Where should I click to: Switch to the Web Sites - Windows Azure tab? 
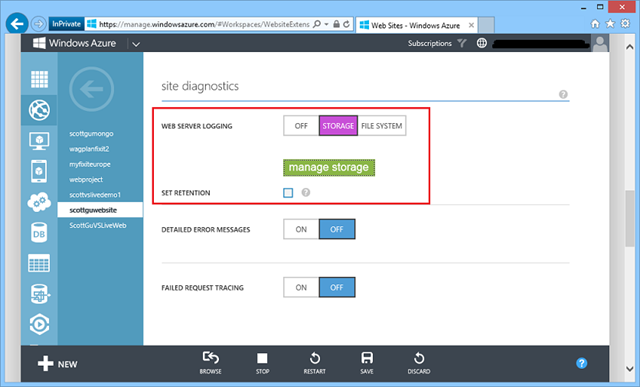tap(416, 25)
